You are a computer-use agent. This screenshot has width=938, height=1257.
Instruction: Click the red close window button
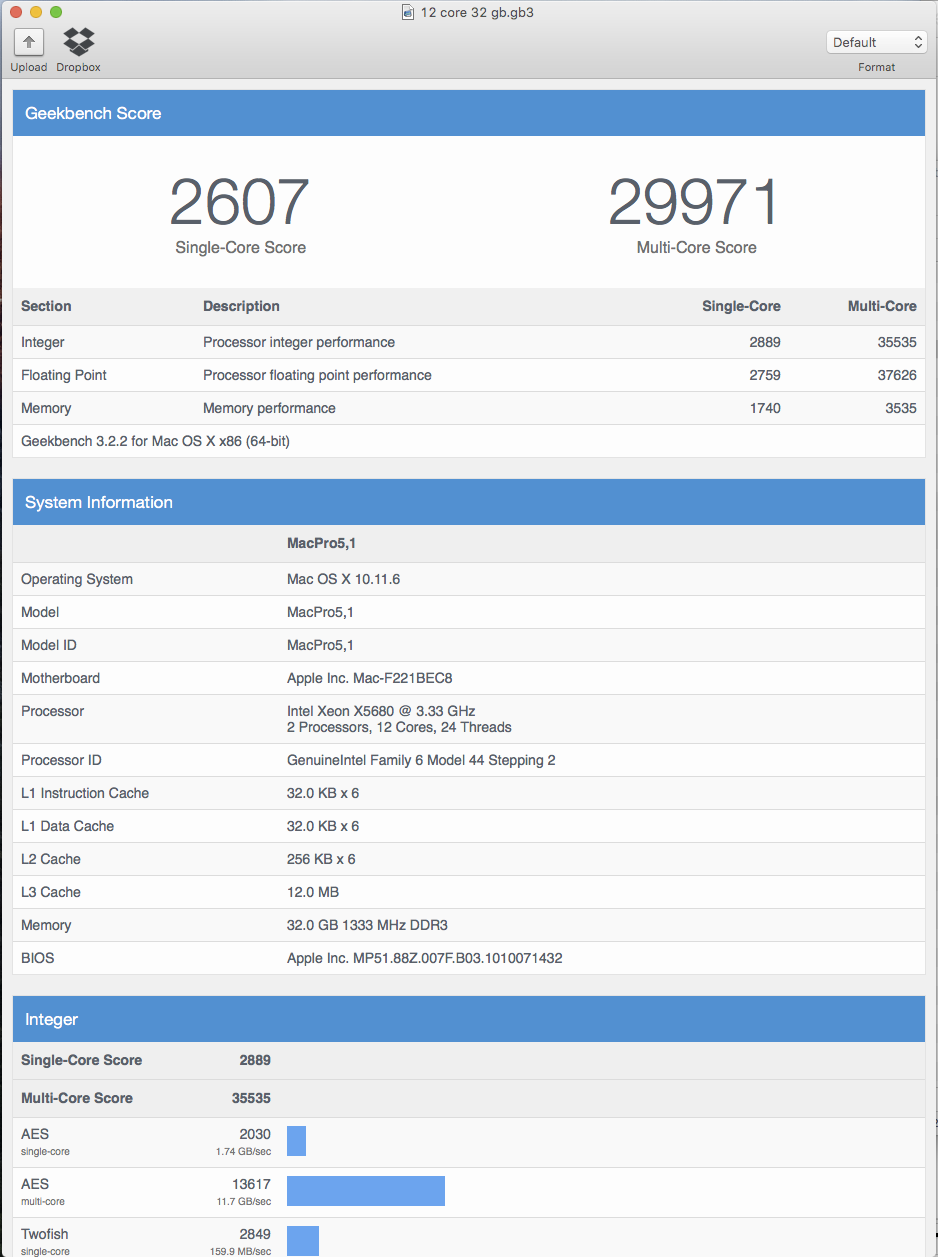(16, 12)
